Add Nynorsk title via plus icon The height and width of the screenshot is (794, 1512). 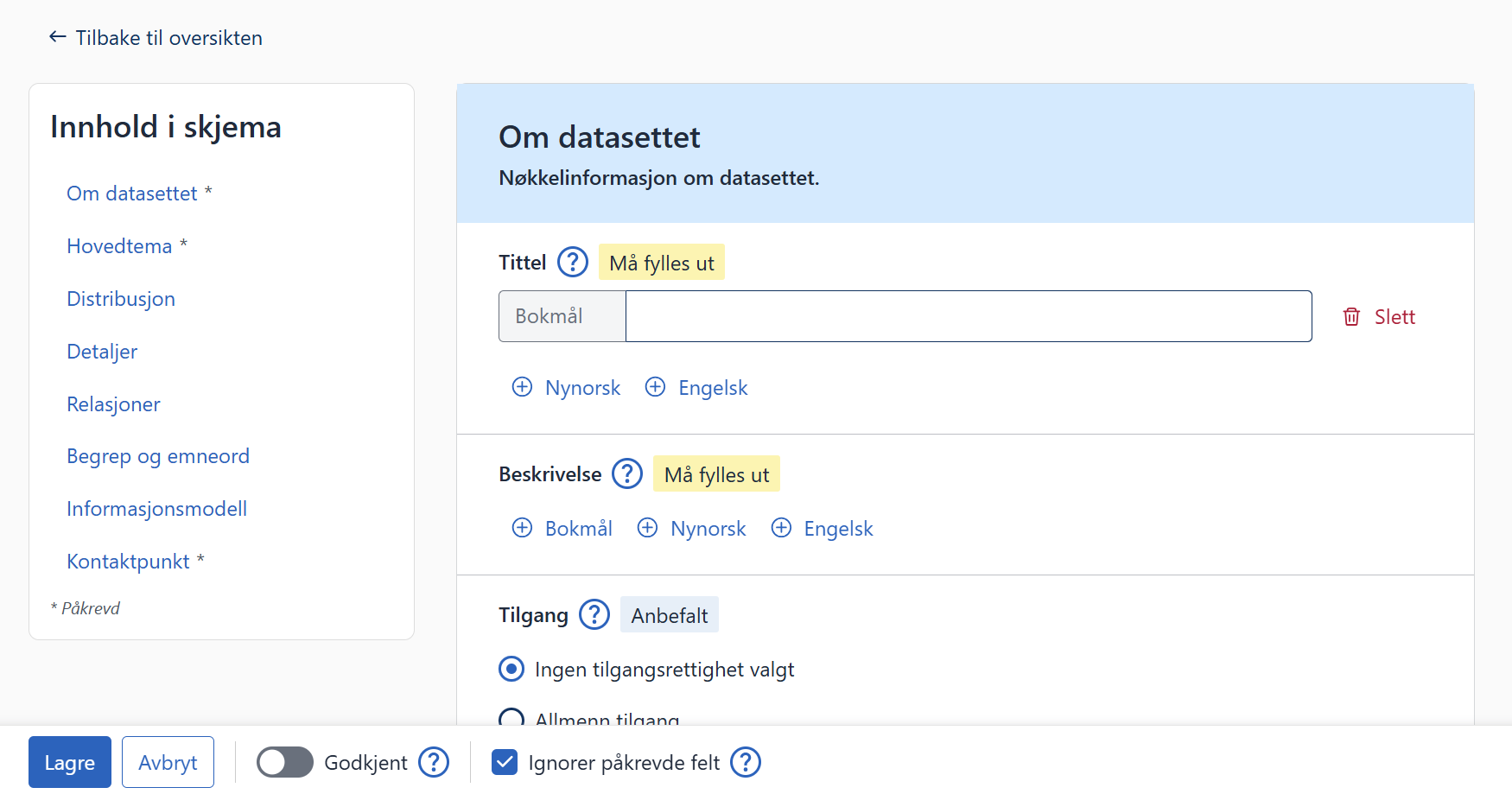pyautogui.click(x=523, y=387)
